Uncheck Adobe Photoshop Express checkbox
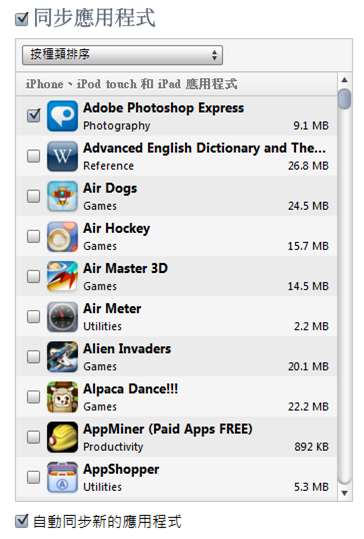This screenshot has width=364, height=539. [x=34, y=116]
